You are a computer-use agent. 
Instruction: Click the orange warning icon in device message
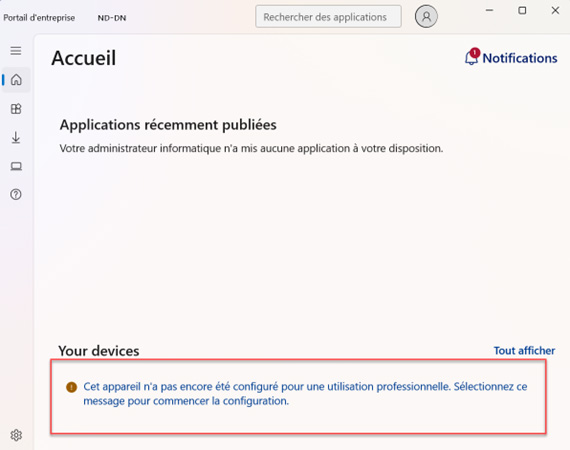[x=72, y=387]
